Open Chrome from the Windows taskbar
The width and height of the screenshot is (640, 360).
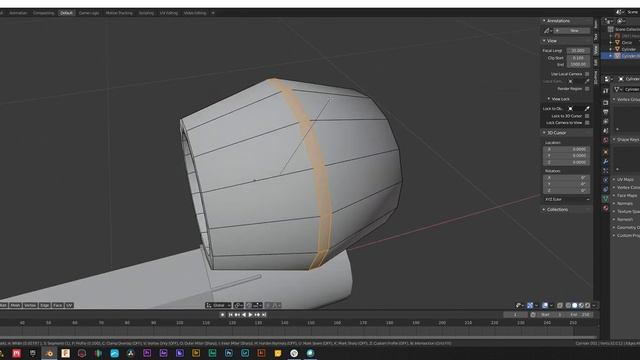point(294,353)
